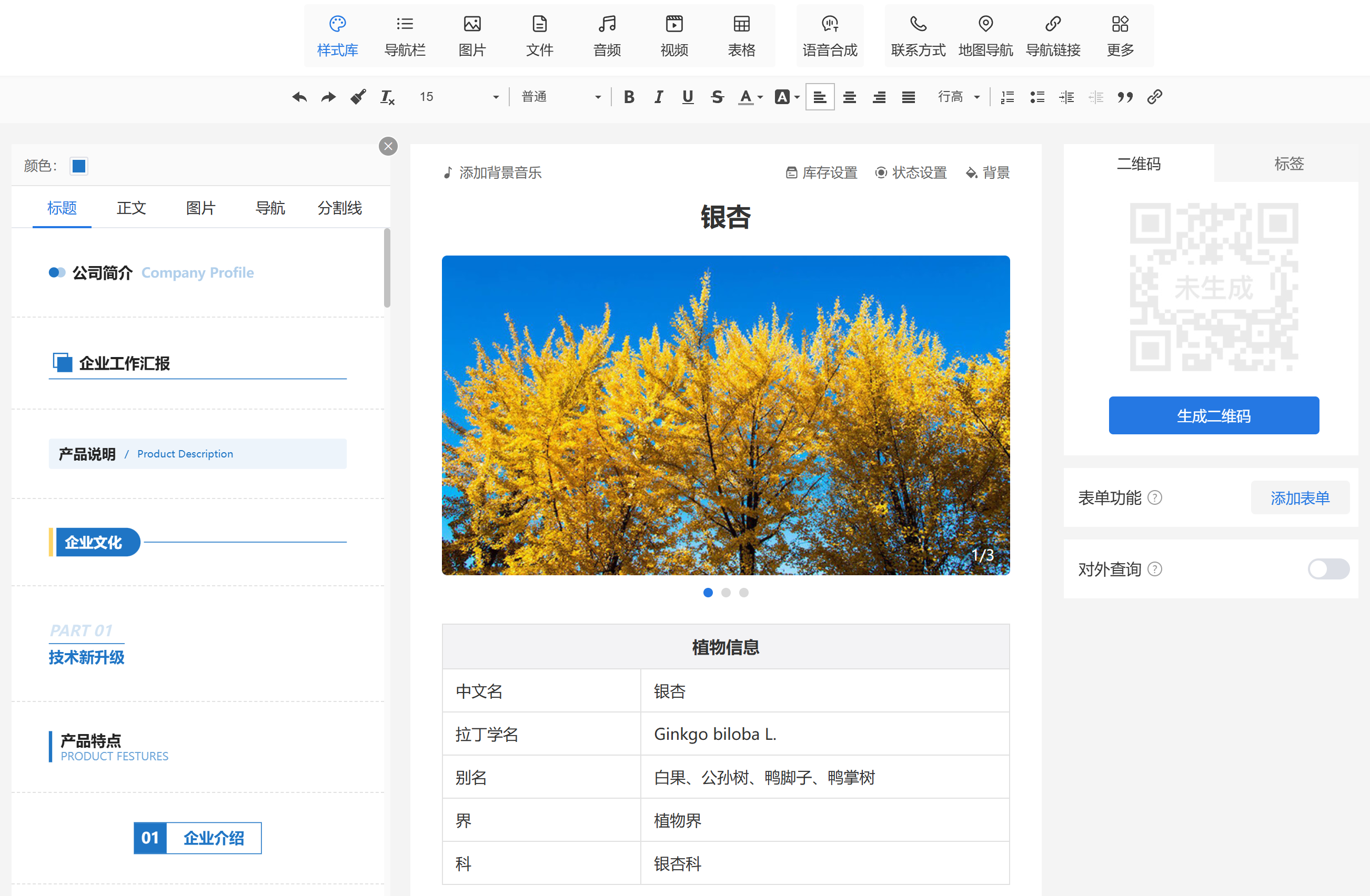The width and height of the screenshot is (1370, 896).
Task: Insert a 表格 table
Action: point(741,36)
